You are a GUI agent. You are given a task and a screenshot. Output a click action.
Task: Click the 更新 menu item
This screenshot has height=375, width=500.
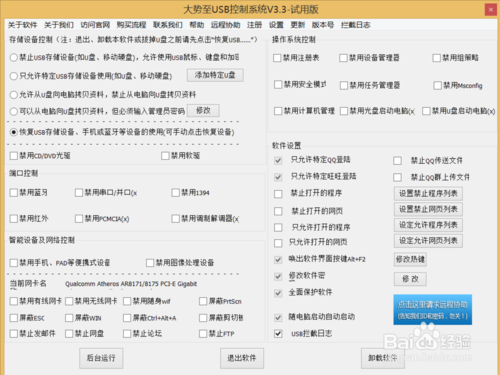(x=298, y=25)
